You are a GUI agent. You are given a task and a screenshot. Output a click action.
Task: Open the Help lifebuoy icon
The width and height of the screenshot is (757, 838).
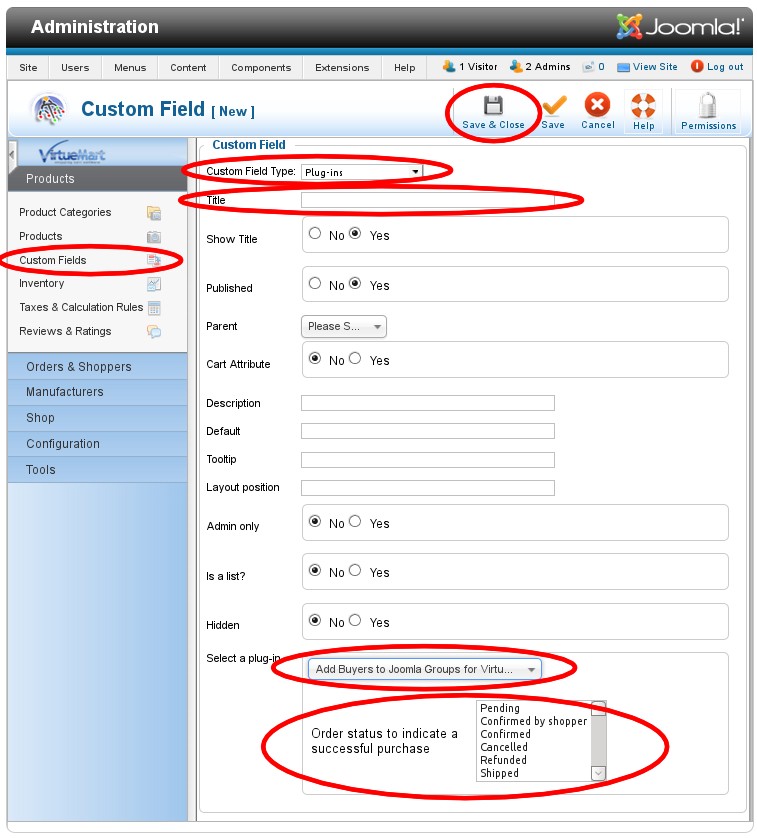[643, 106]
